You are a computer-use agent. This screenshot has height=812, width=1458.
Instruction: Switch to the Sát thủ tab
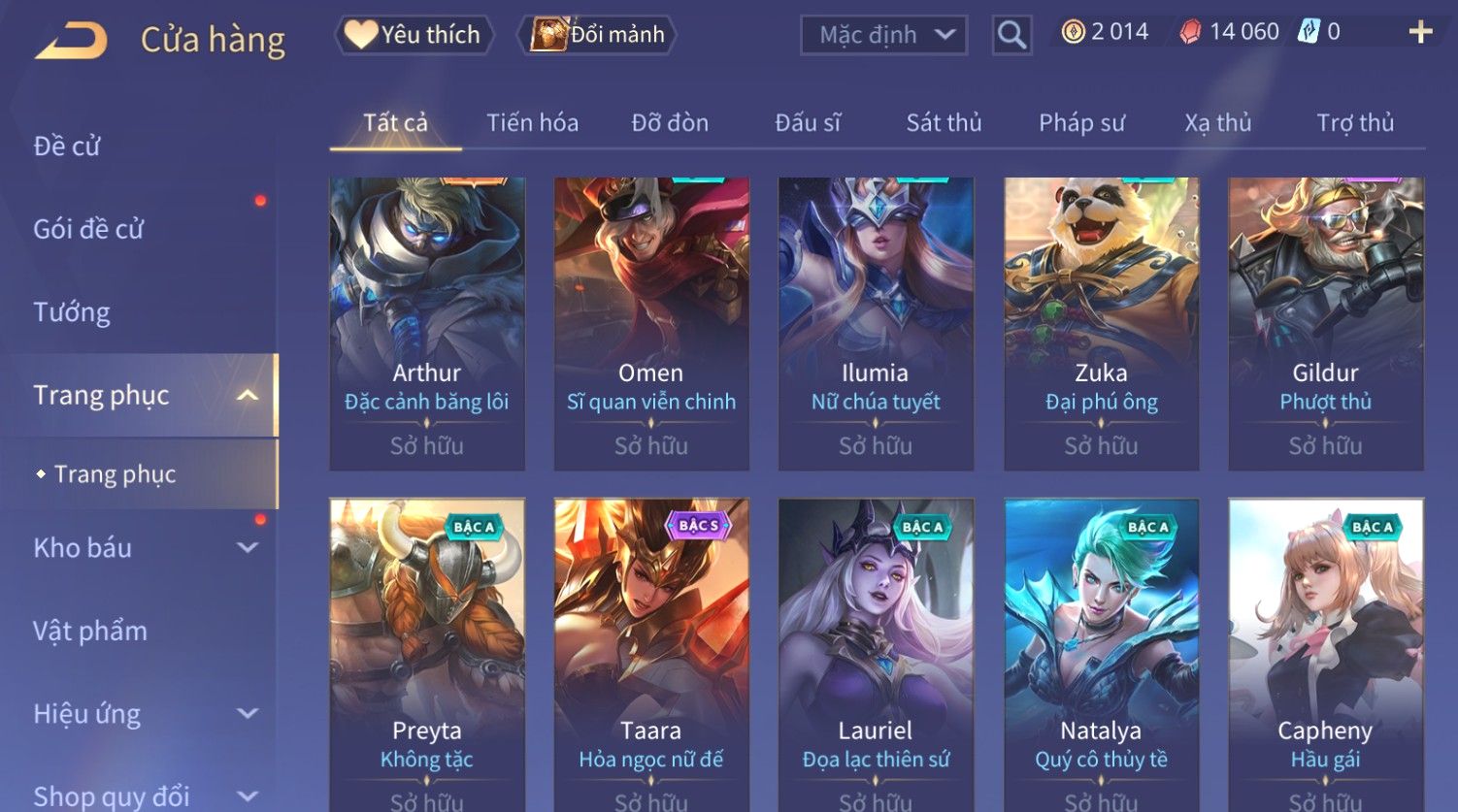click(944, 123)
